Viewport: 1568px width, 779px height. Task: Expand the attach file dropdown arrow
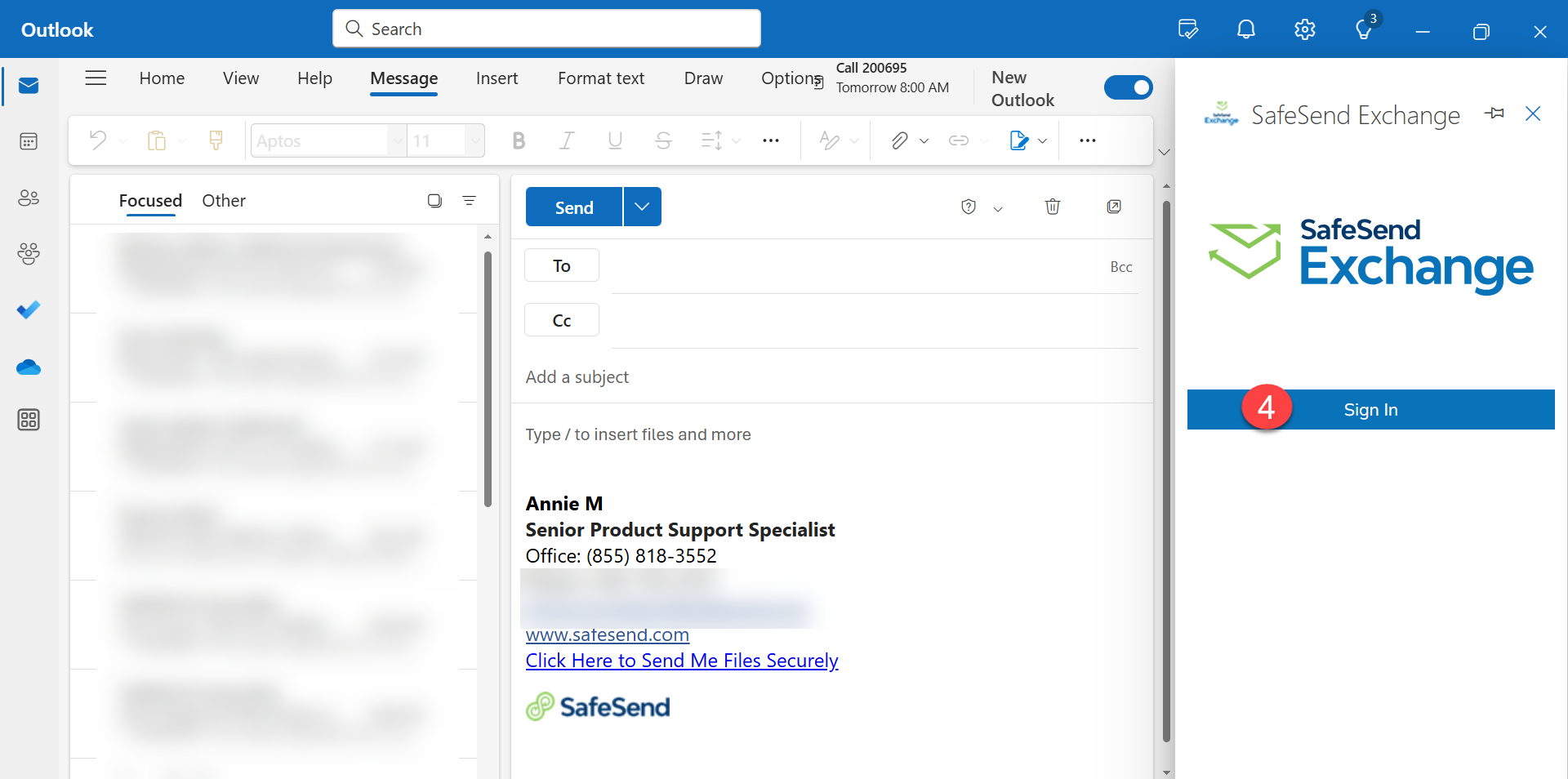coord(924,140)
